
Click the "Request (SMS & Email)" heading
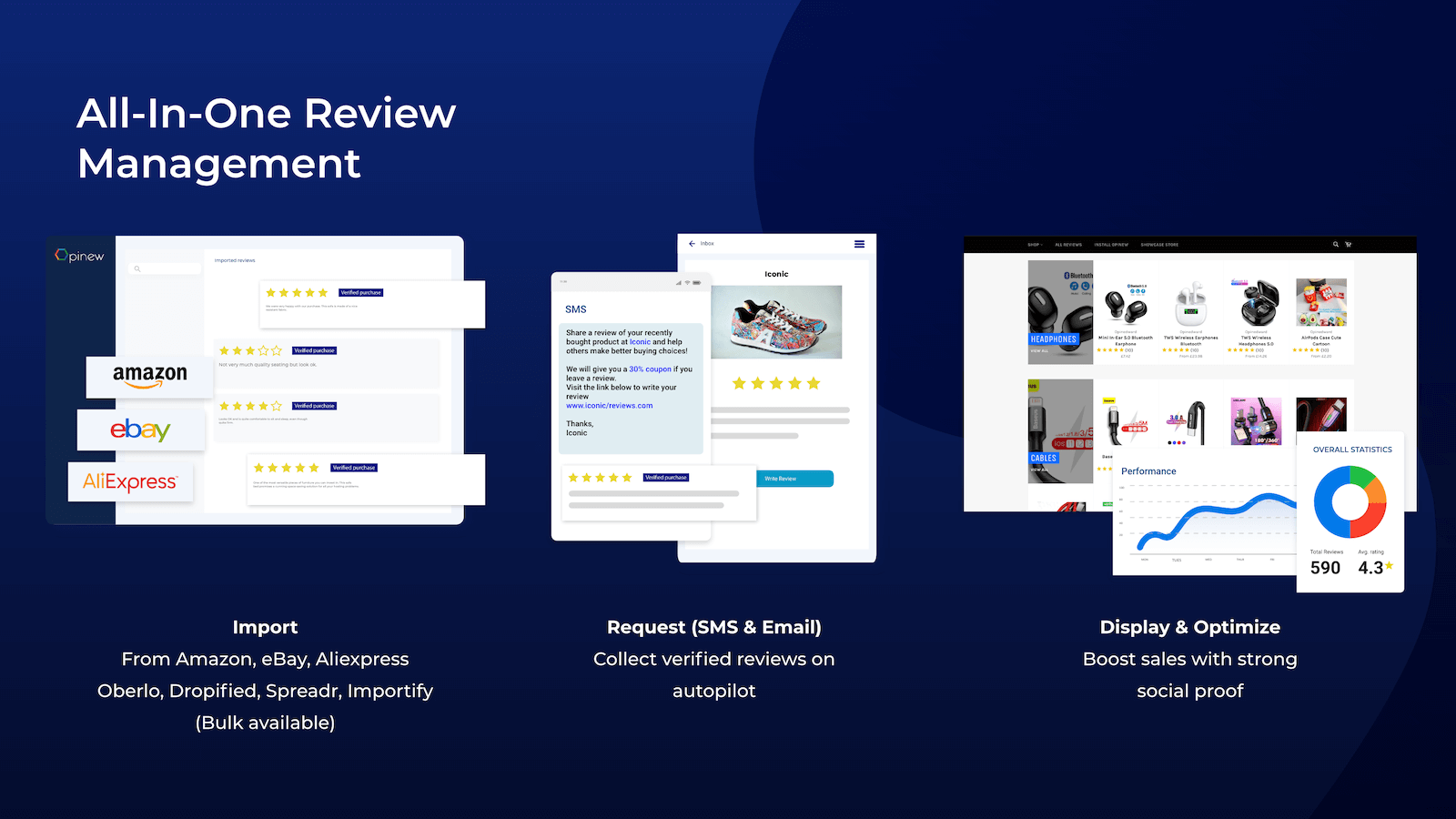[714, 627]
